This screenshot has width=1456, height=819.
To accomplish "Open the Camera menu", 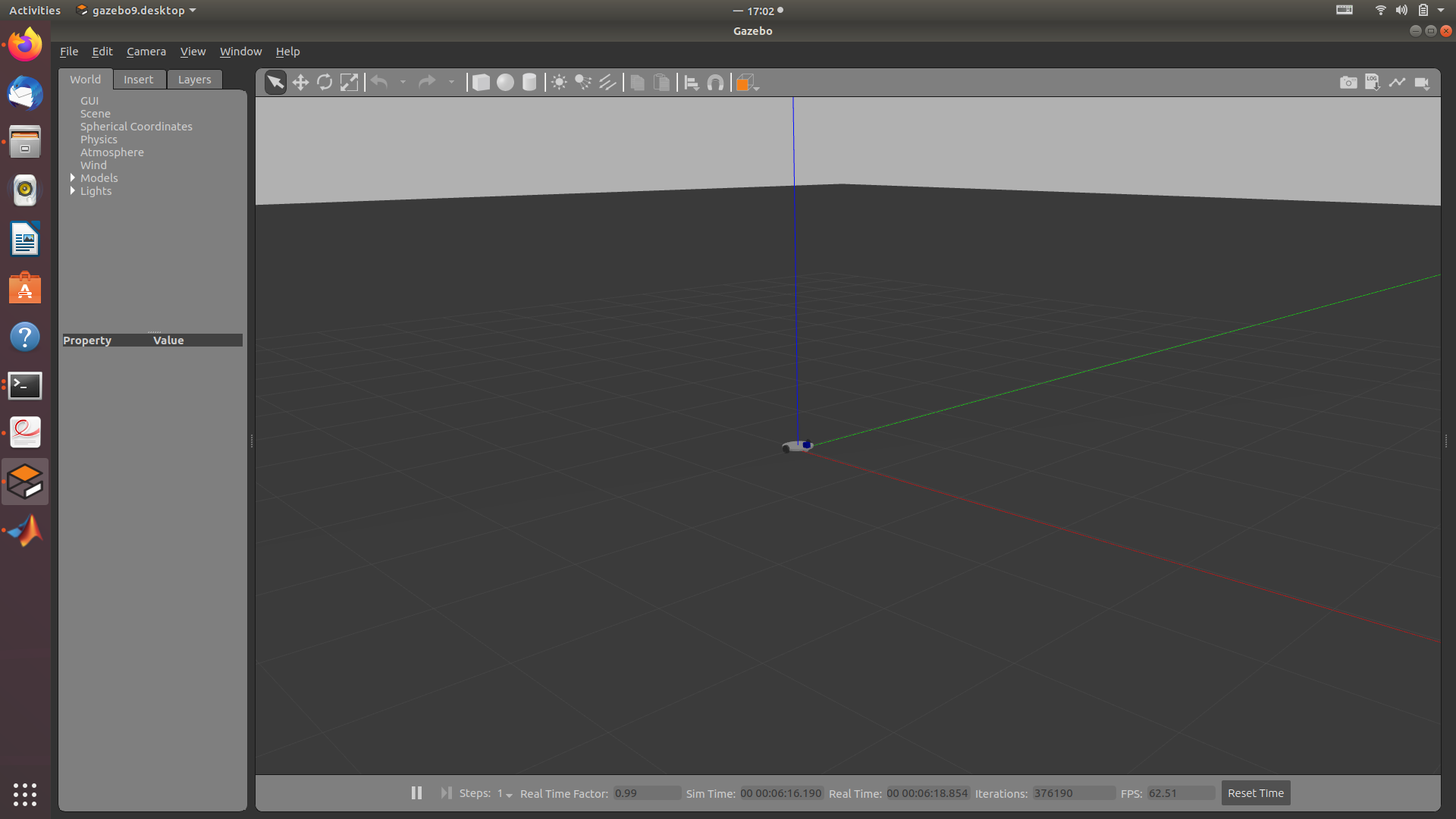I will pos(146,52).
